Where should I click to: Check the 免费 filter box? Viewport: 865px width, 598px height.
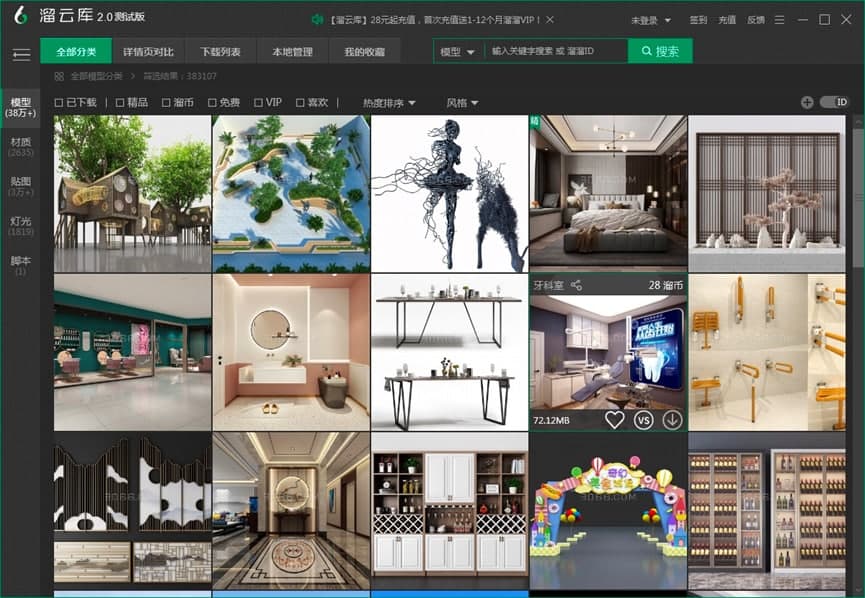pyautogui.click(x=212, y=103)
